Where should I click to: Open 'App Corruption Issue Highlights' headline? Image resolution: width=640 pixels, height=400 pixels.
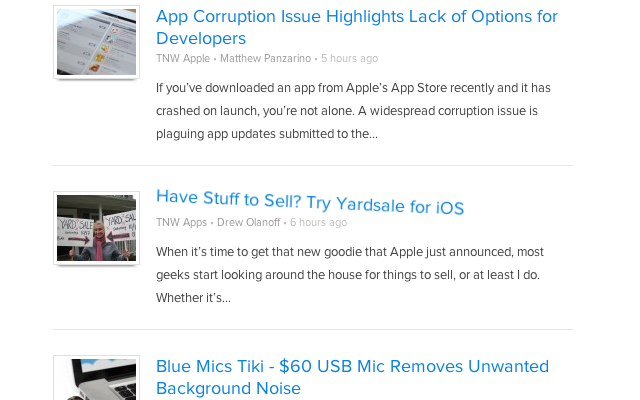pos(356,17)
